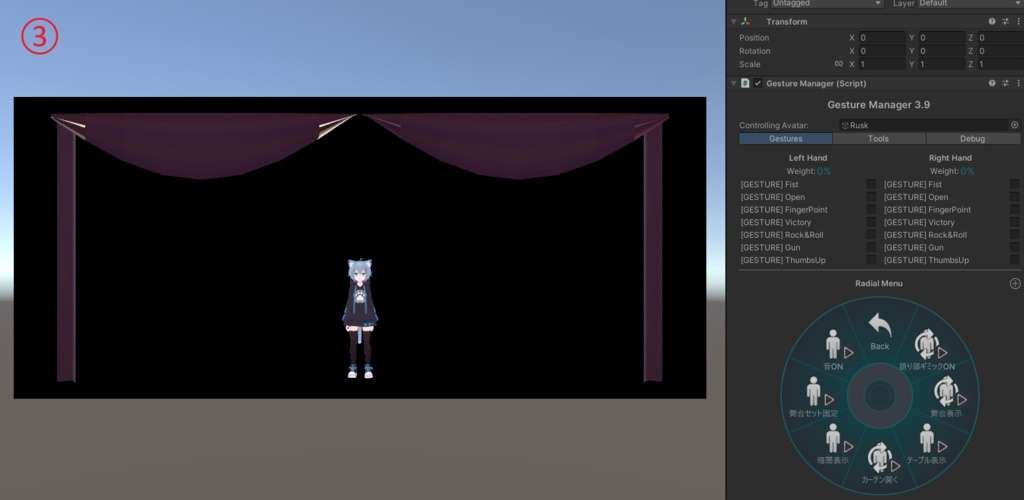
Task: Check the Left Hand Rock&Roll gesture
Action: tap(871, 235)
